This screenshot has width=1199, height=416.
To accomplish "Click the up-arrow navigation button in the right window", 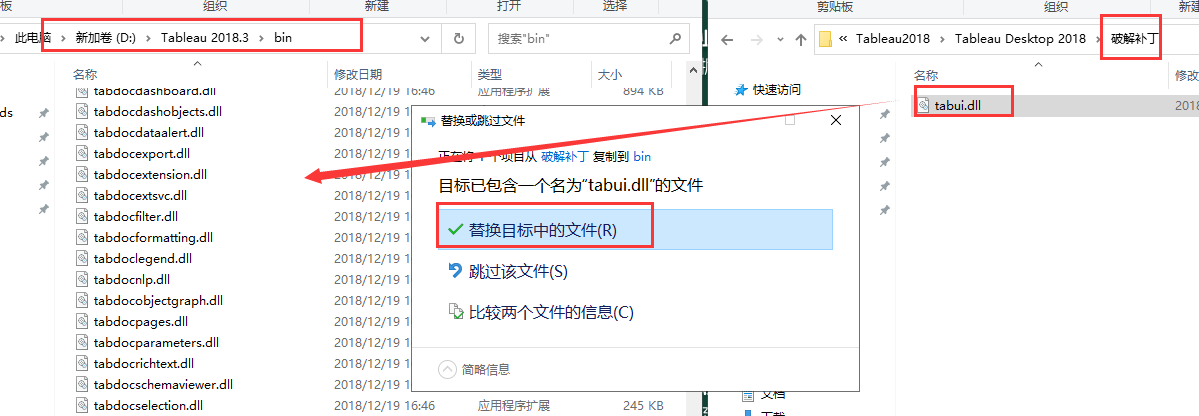I will pyautogui.click(x=800, y=39).
